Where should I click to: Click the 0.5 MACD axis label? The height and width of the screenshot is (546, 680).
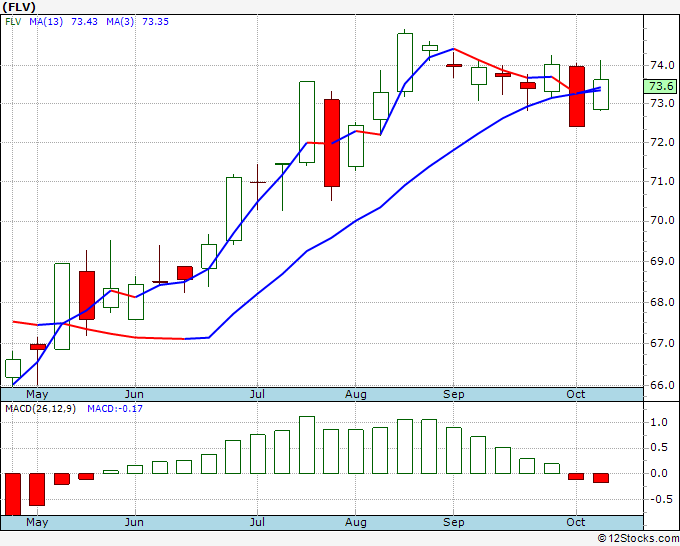pos(659,448)
